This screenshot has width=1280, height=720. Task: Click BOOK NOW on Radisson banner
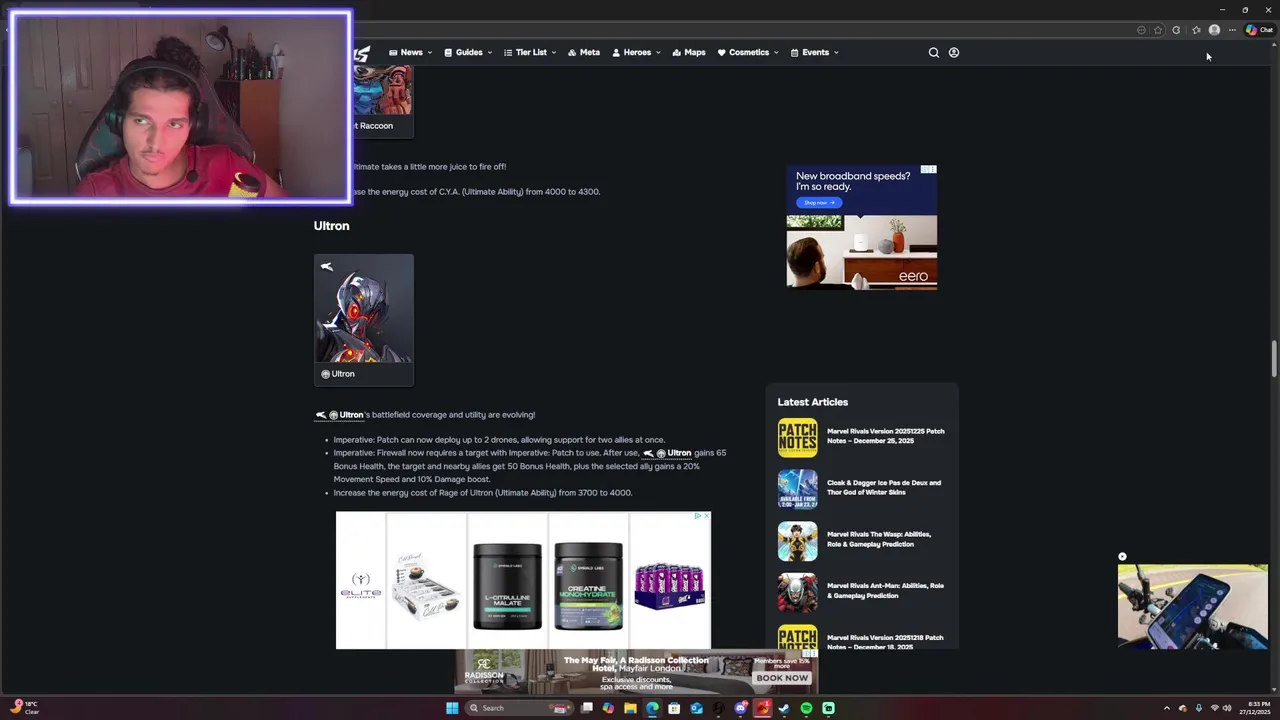pos(782,678)
